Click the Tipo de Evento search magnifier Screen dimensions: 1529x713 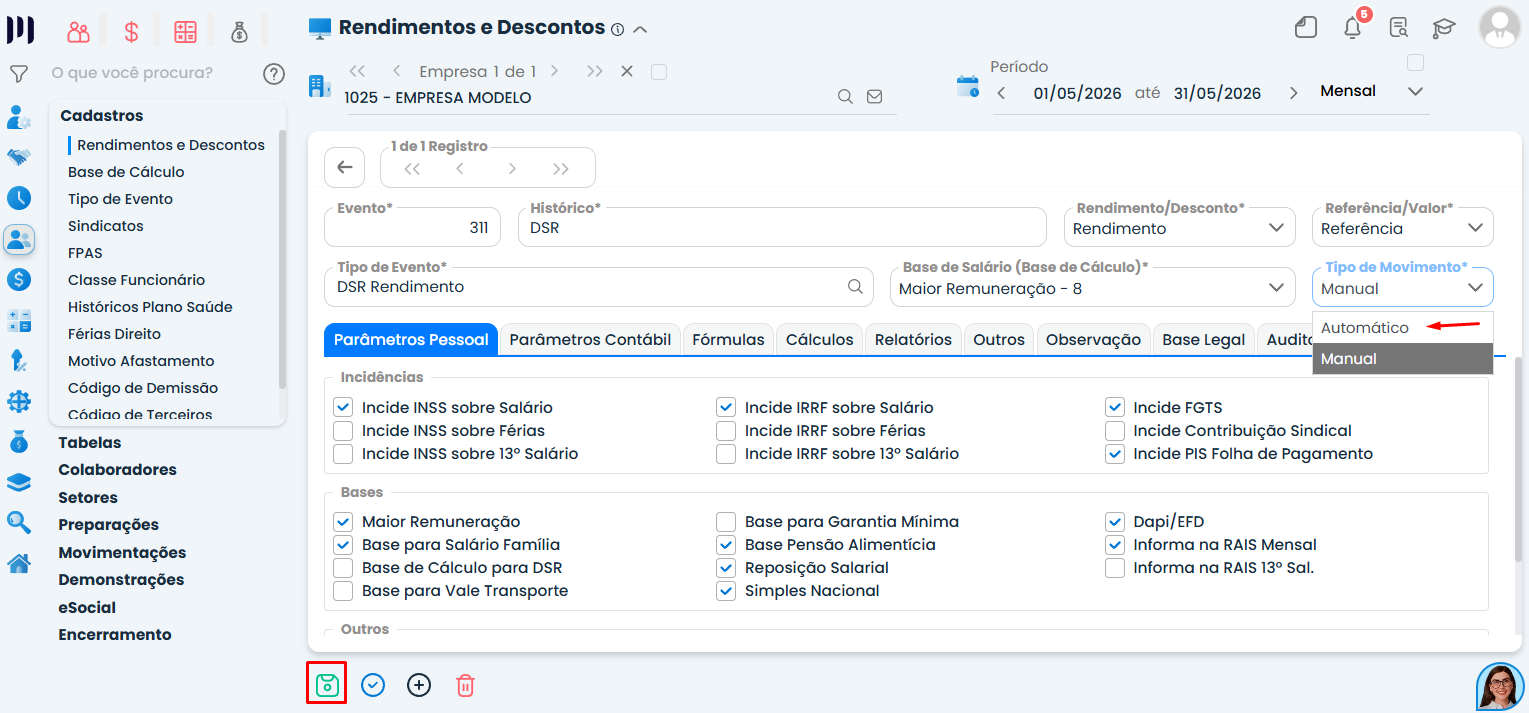pos(855,286)
